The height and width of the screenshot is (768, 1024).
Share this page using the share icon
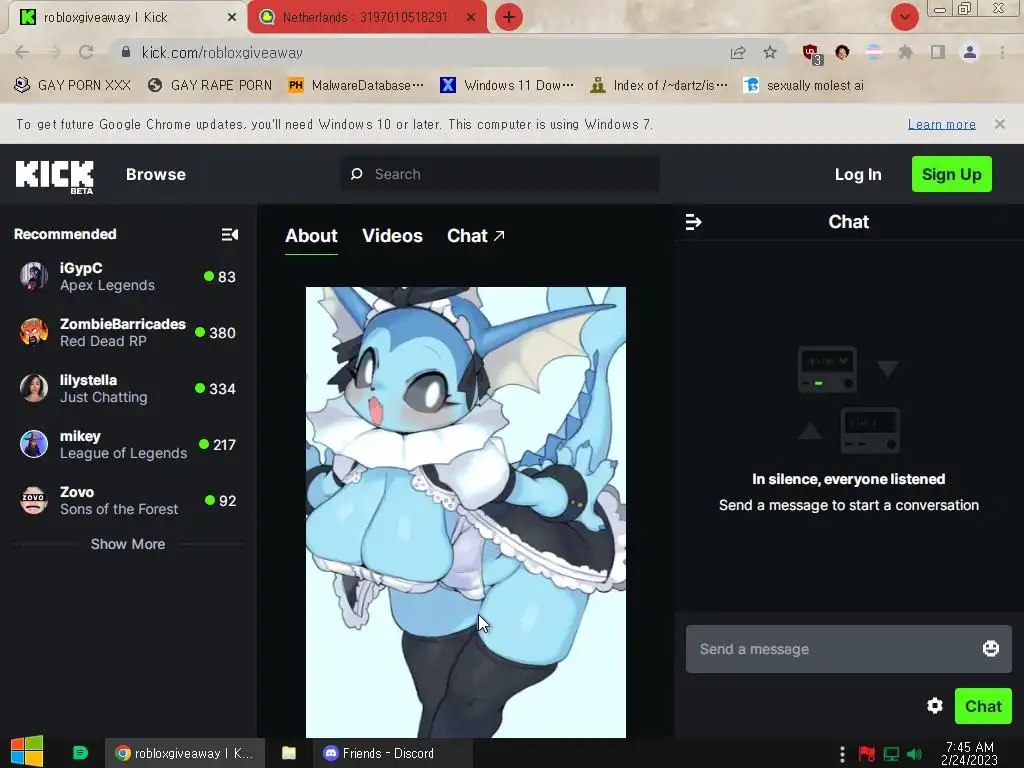(x=738, y=52)
